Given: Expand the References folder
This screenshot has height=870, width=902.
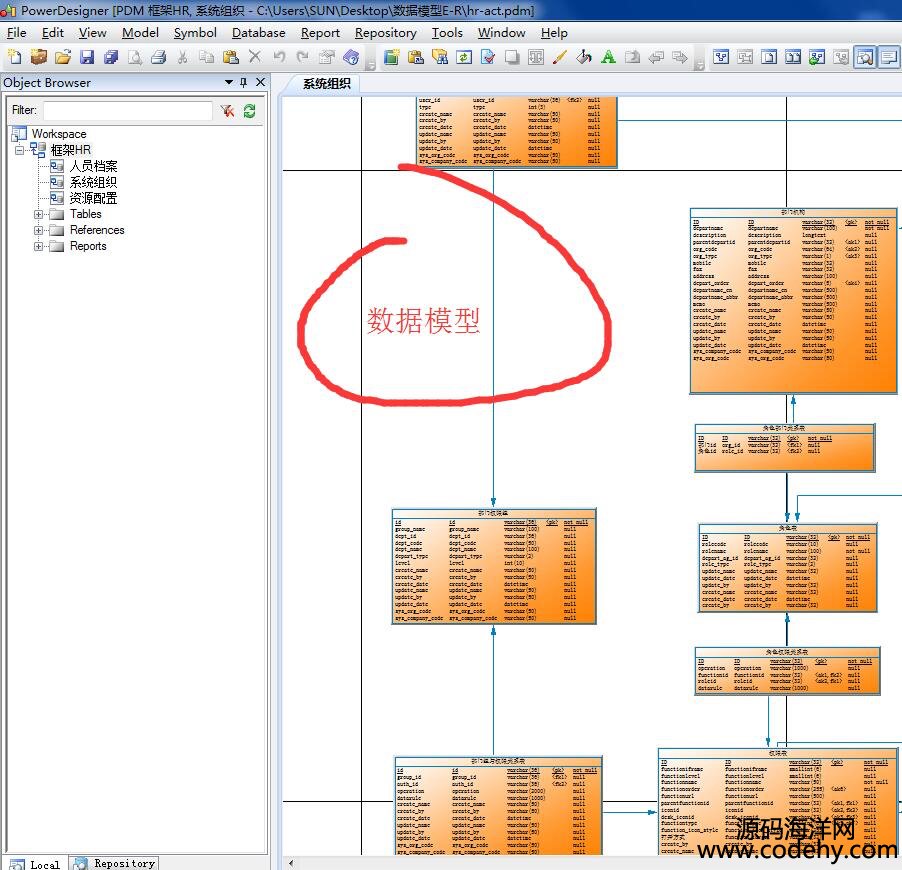Looking at the screenshot, I should click(39, 230).
